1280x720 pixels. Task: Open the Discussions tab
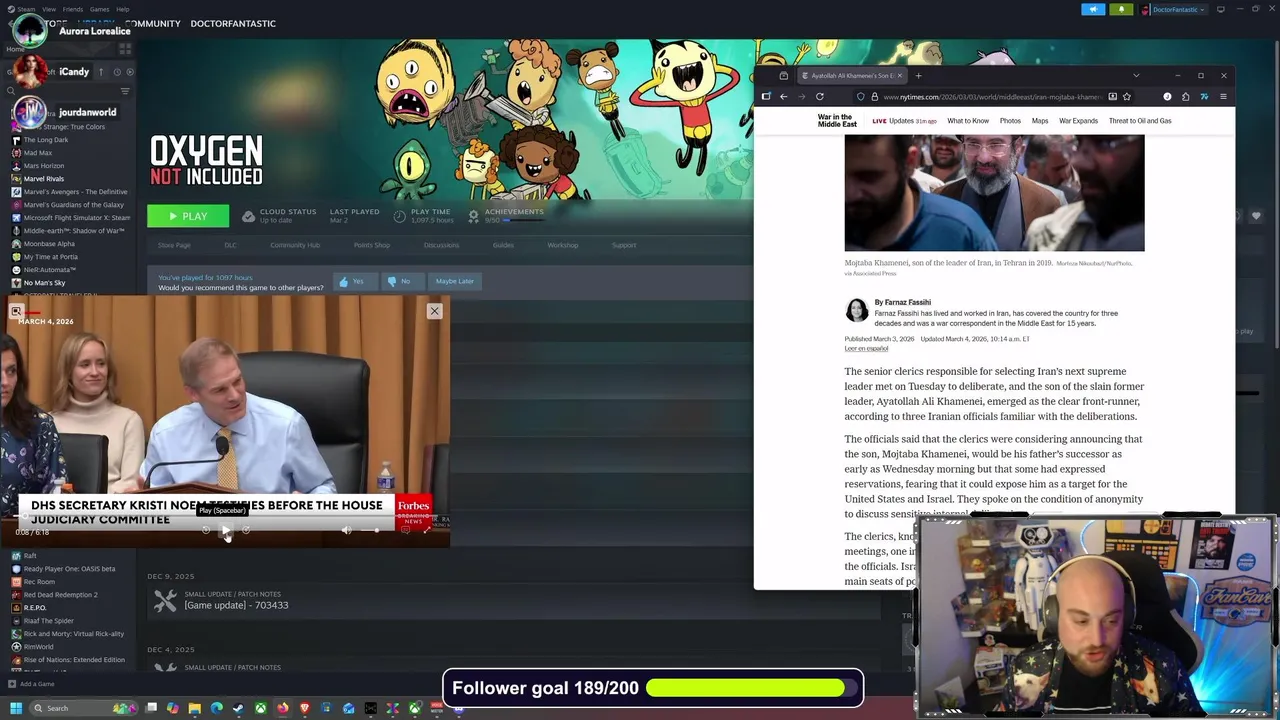pos(441,245)
